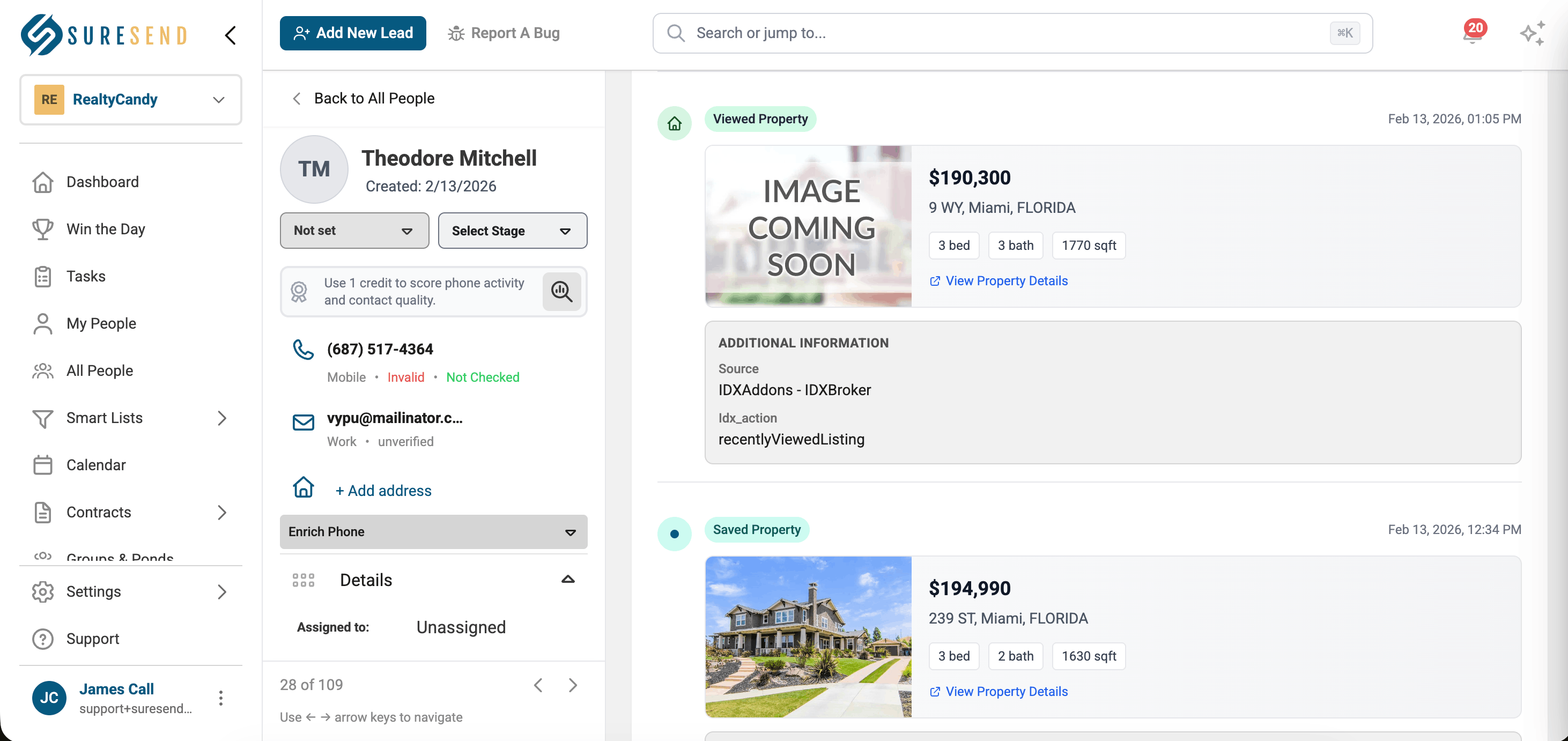Click the score phone activity magnifier icon

561,291
